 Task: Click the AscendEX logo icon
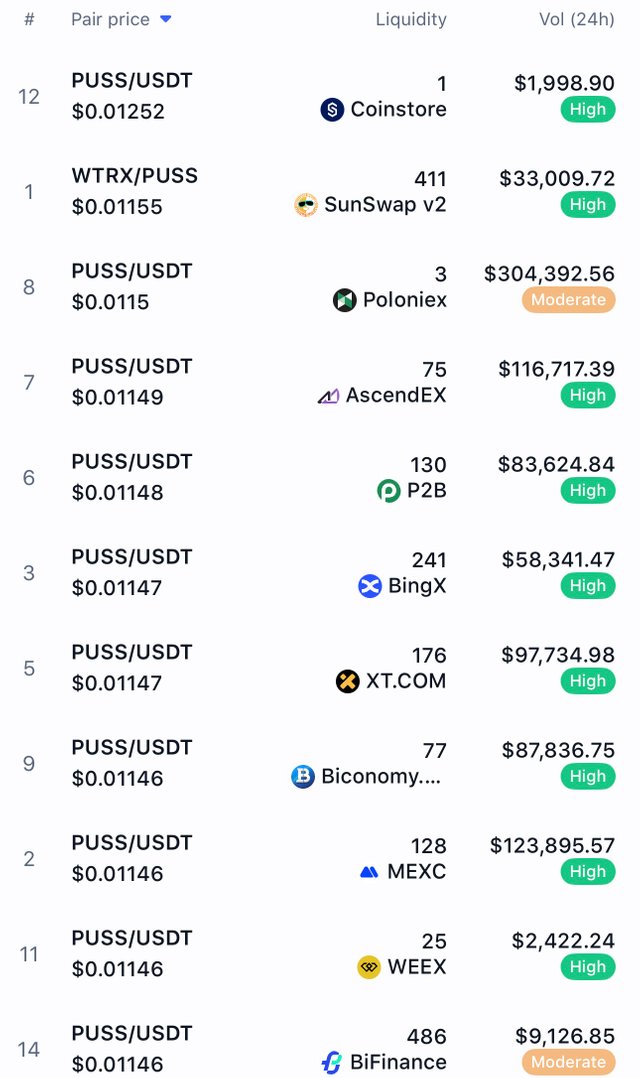[328, 396]
